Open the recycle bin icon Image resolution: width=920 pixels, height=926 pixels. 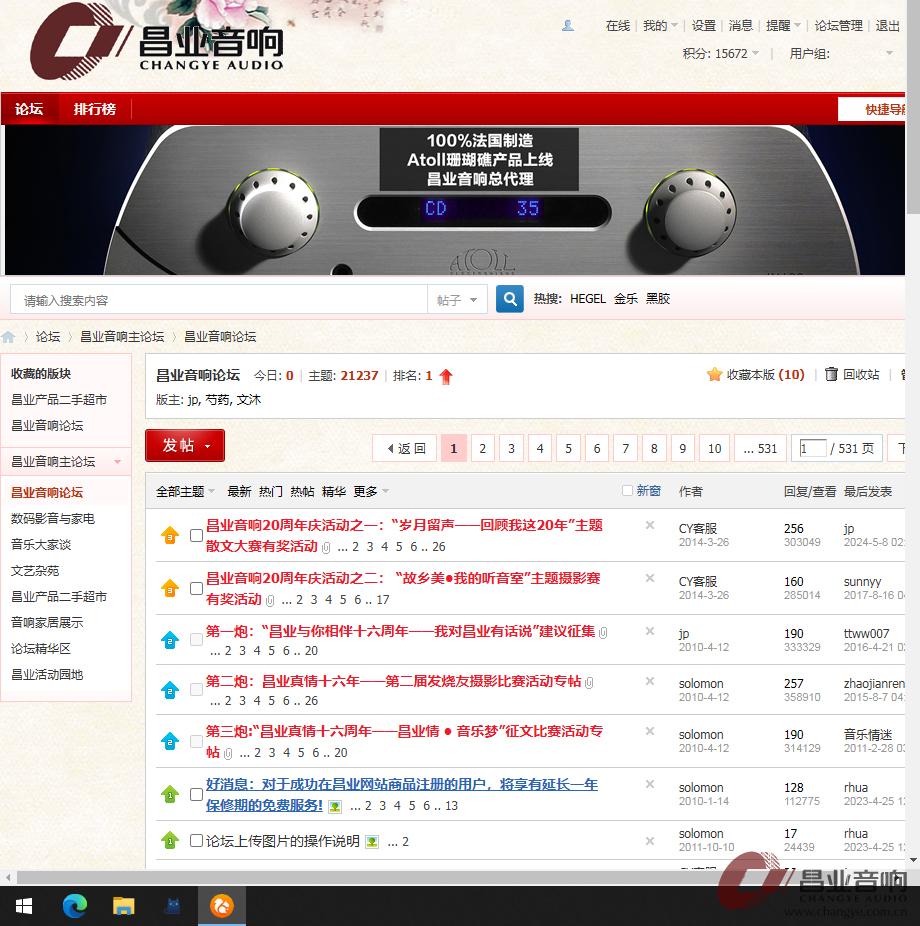831,374
